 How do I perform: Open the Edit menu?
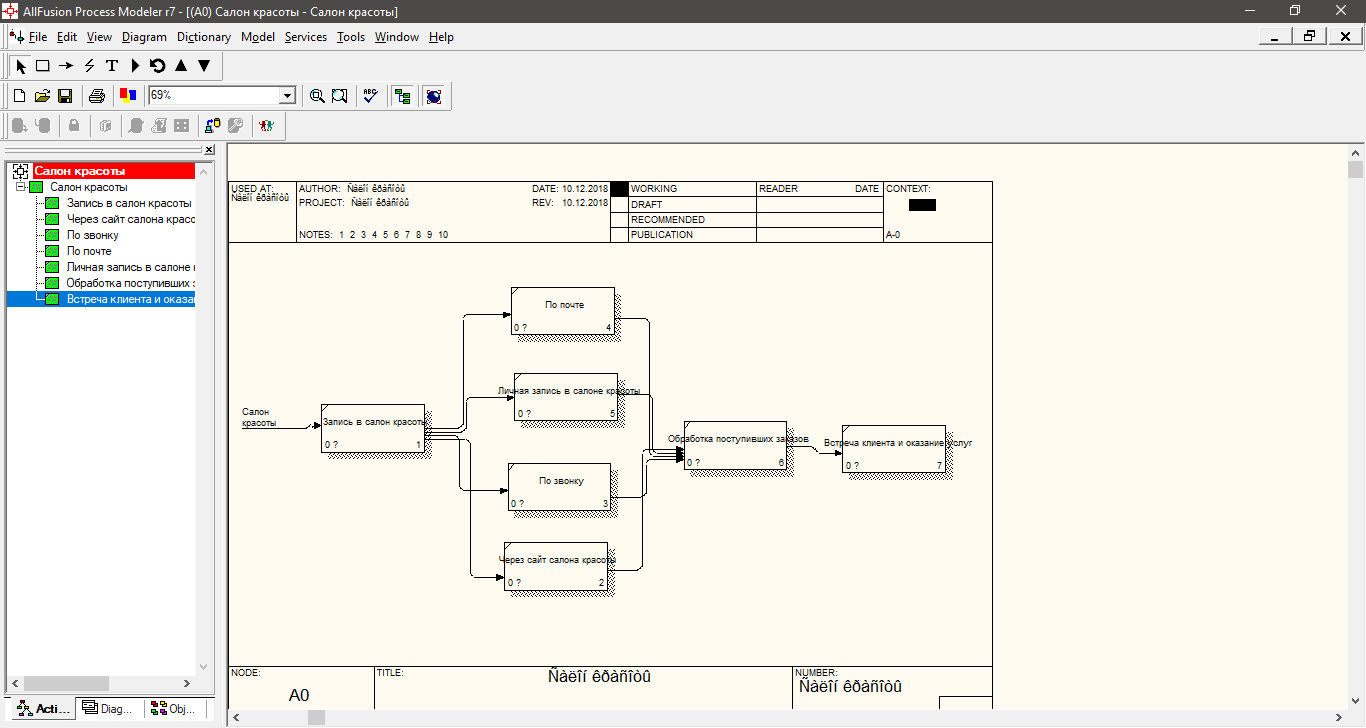(x=67, y=37)
